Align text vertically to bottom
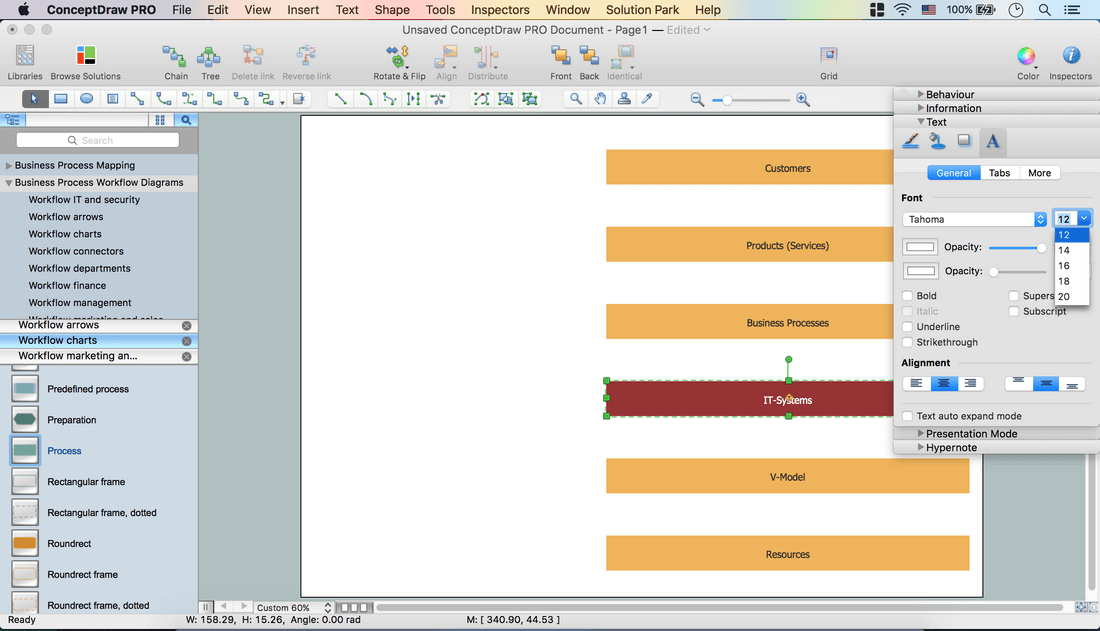 pos(1072,383)
